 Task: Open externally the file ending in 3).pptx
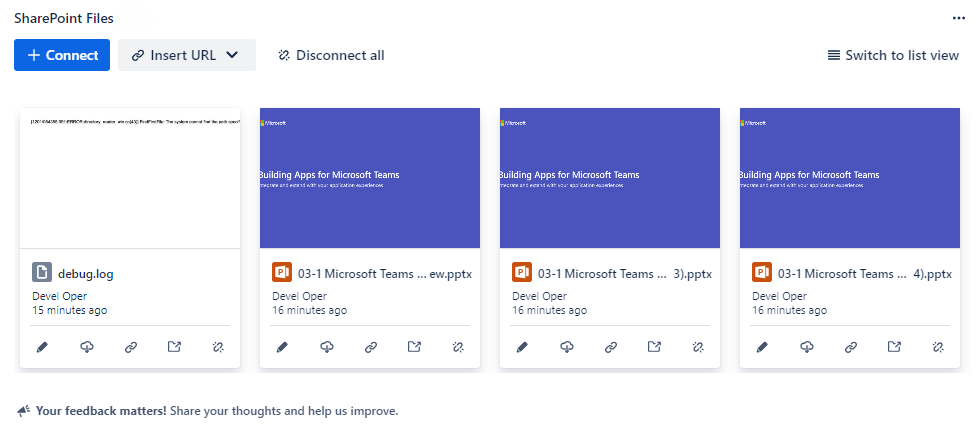coord(654,347)
